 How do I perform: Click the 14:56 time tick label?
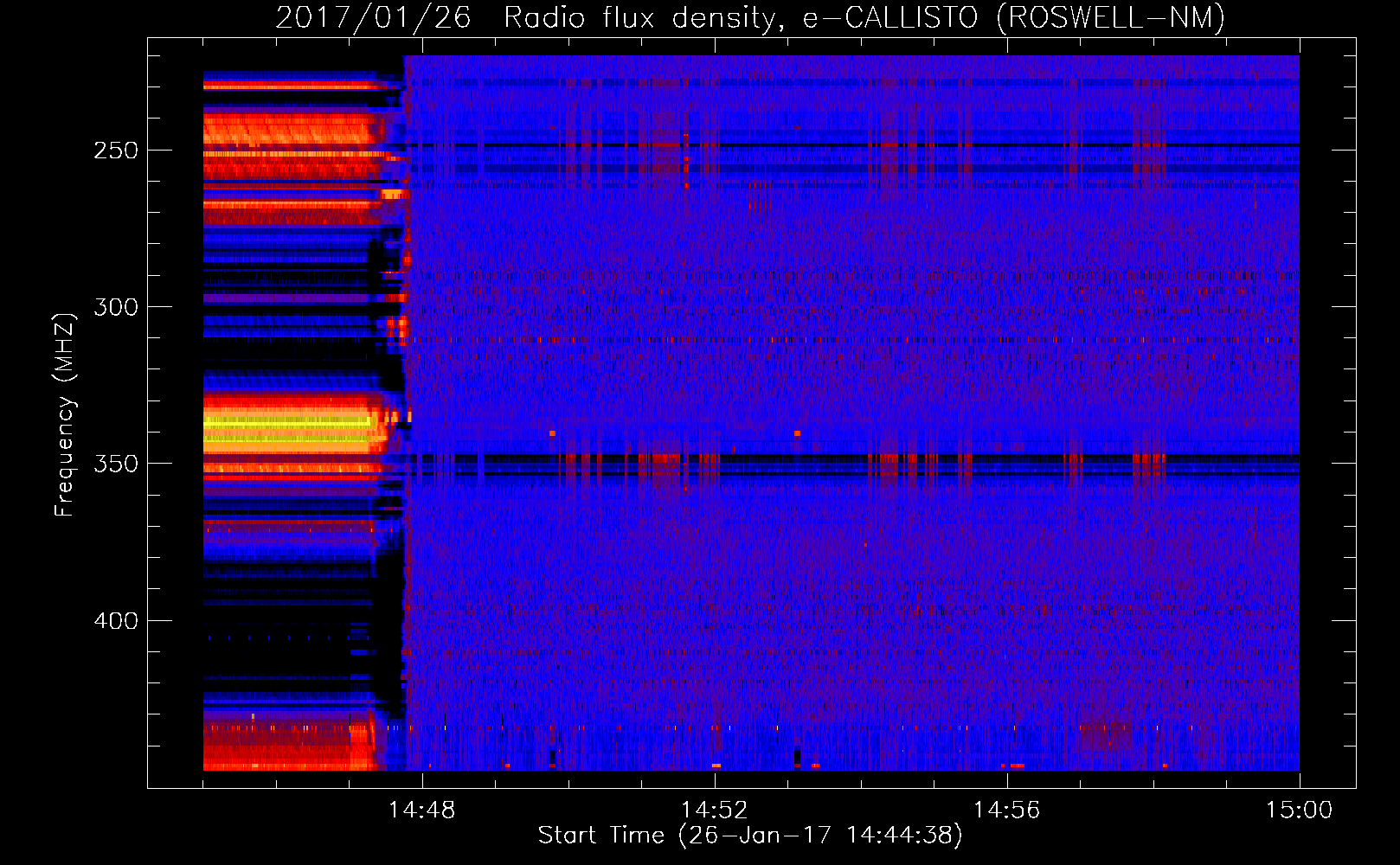tap(1006, 811)
